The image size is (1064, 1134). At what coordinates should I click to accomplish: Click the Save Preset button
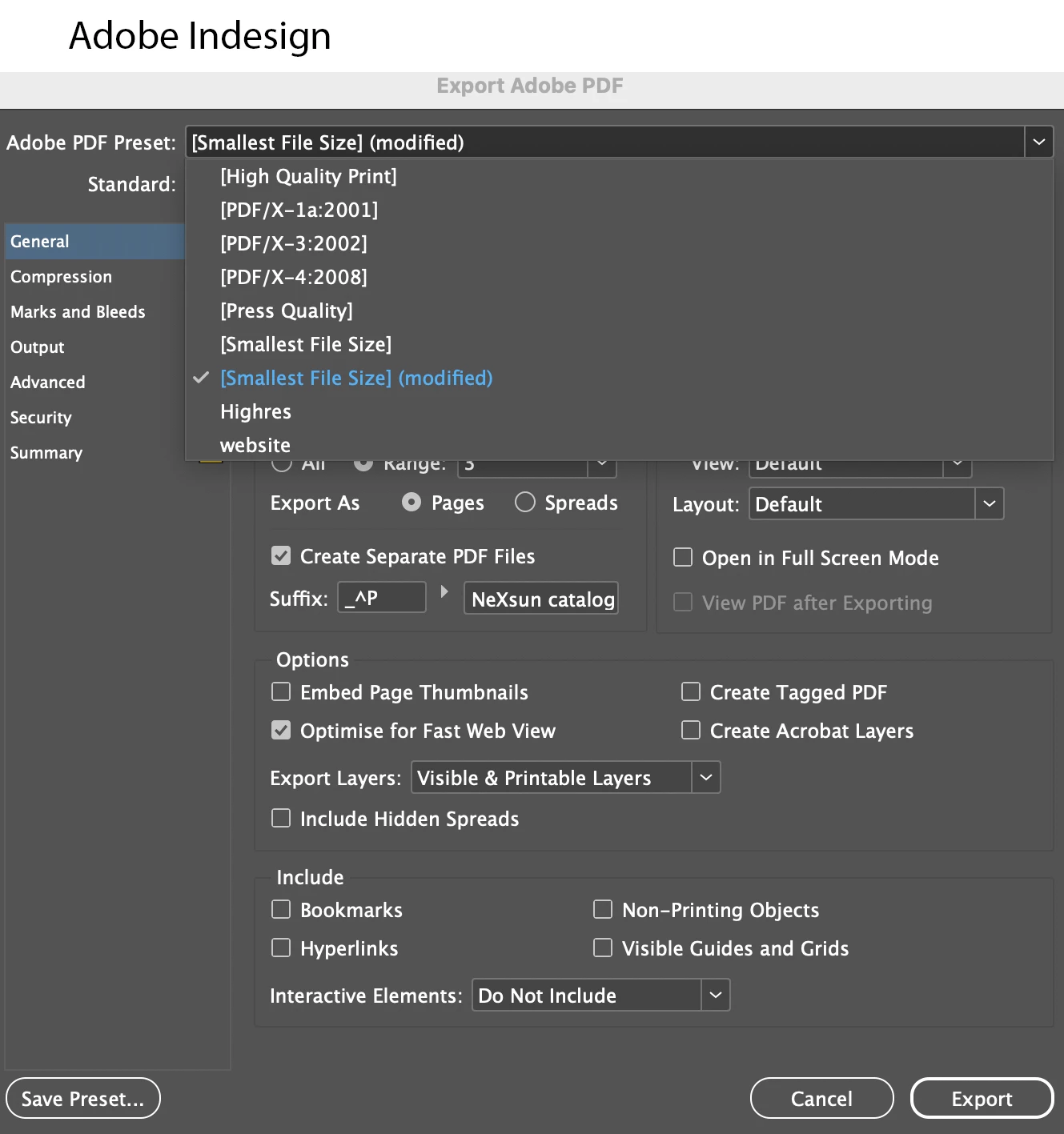[83, 1098]
